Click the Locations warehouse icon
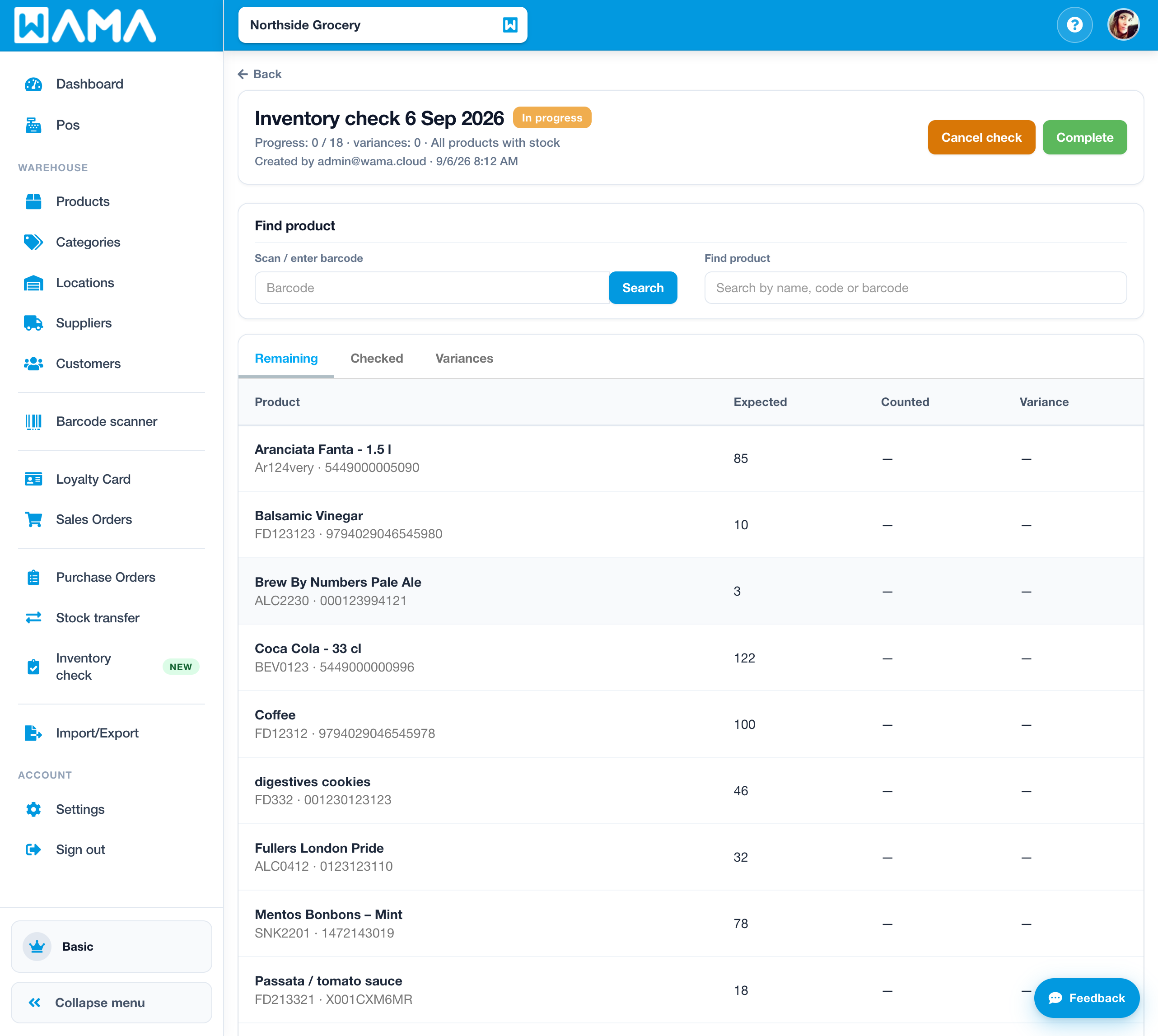Viewport: 1158px width, 1036px height. point(33,283)
